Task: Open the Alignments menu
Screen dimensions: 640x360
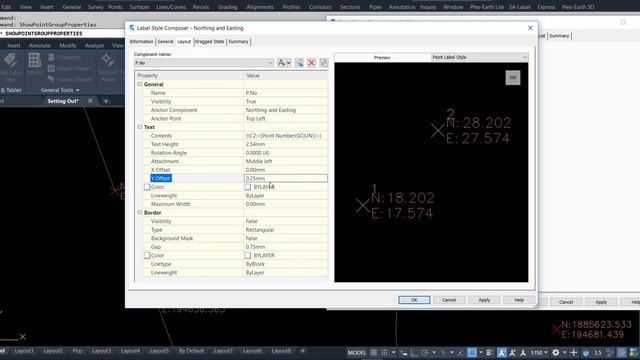Action: [x=260, y=7]
